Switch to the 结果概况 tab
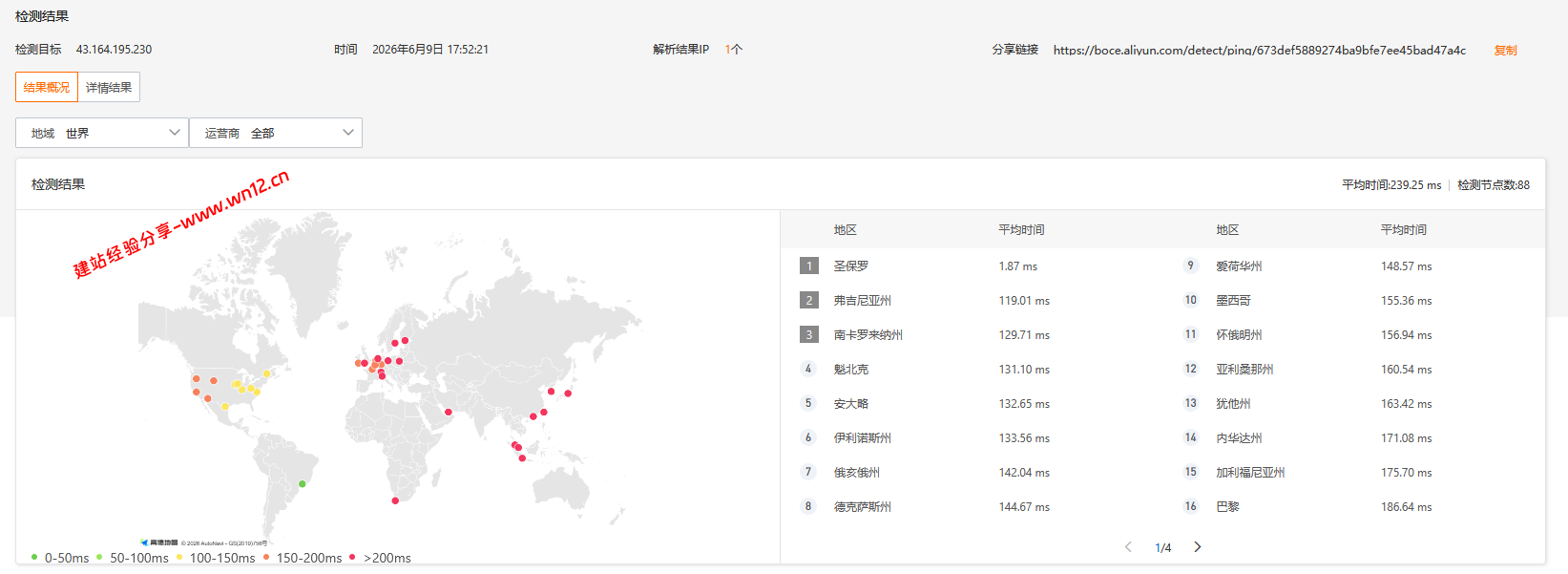The image size is (1568, 574). (47, 87)
